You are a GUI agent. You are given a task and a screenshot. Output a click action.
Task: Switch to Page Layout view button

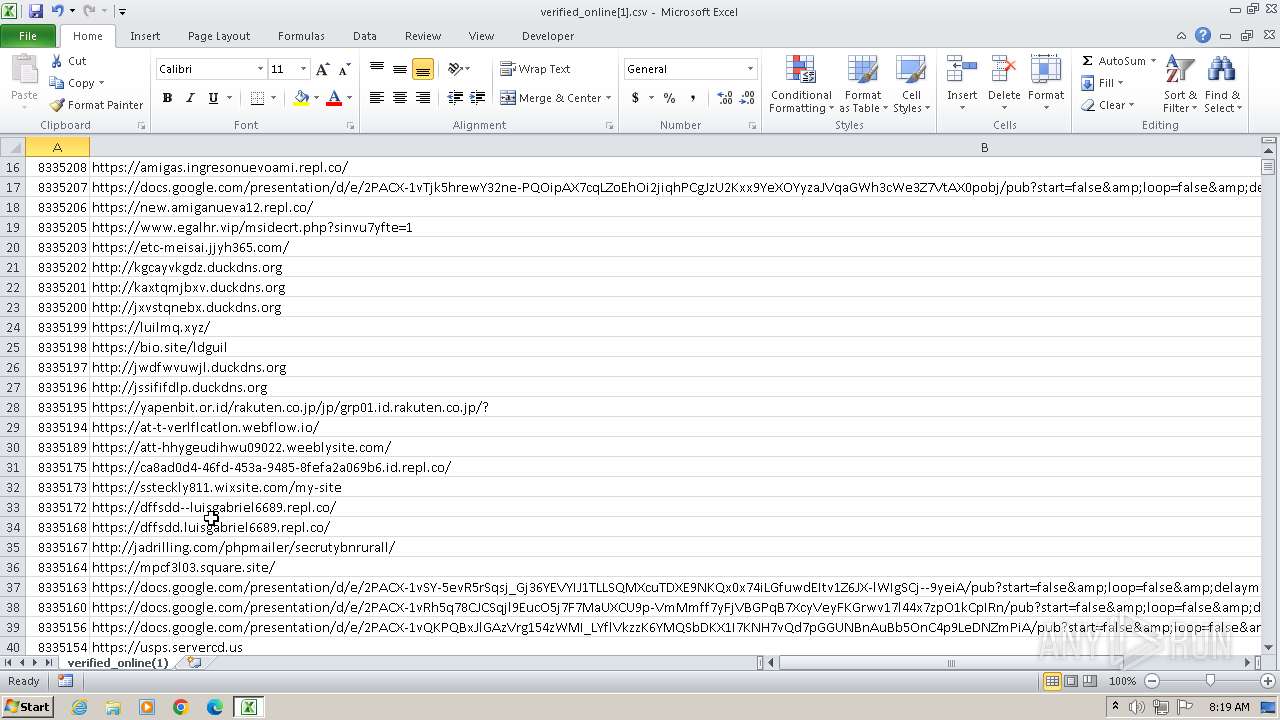(1071, 681)
